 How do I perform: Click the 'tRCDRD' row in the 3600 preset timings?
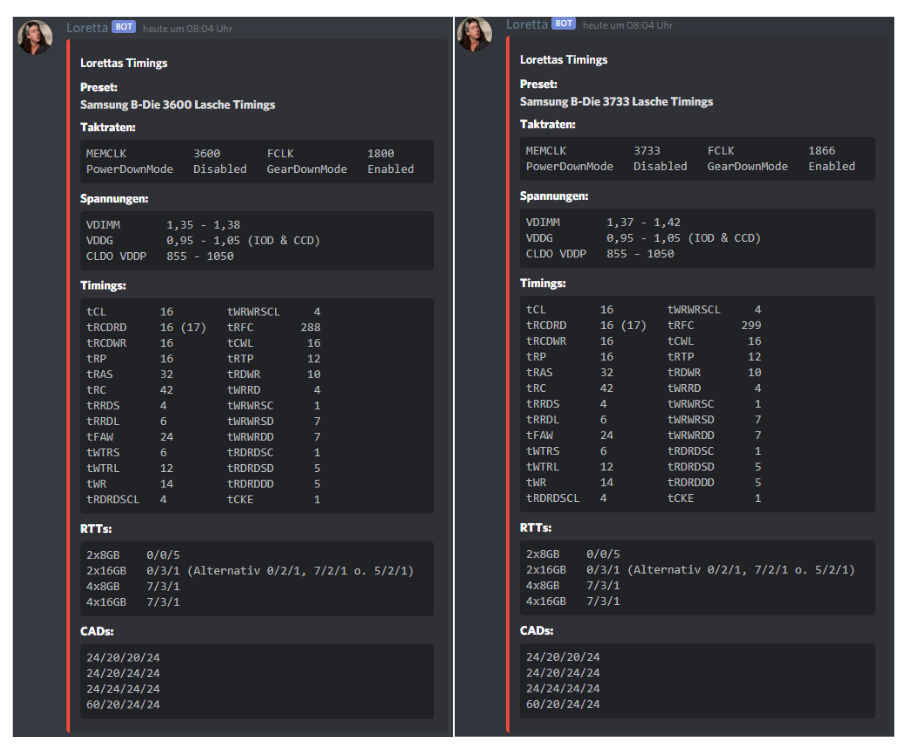[x=146, y=328]
